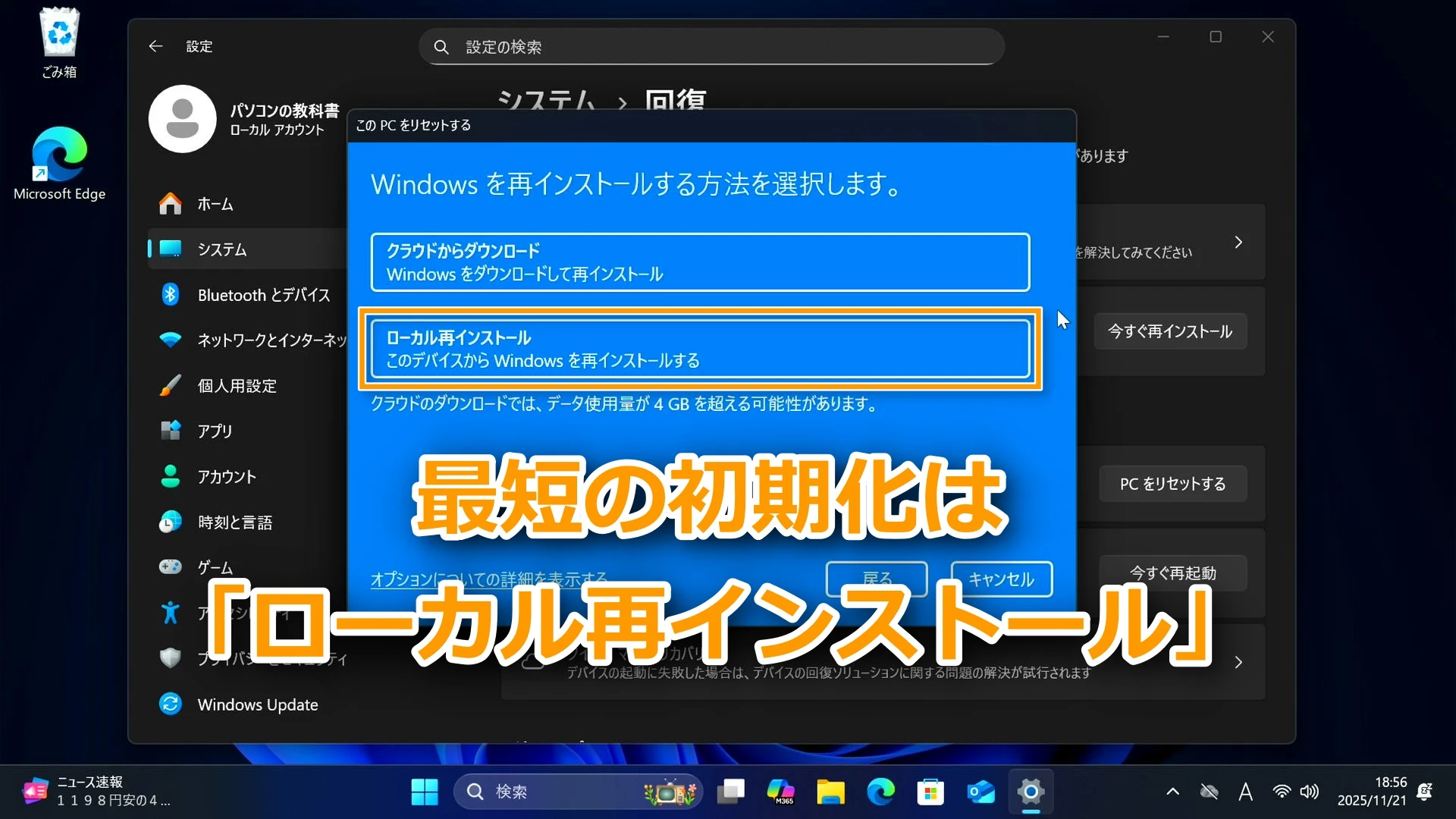Click the Time and language globe icon
This screenshot has width=1456, height=819.
click(171, 522)
